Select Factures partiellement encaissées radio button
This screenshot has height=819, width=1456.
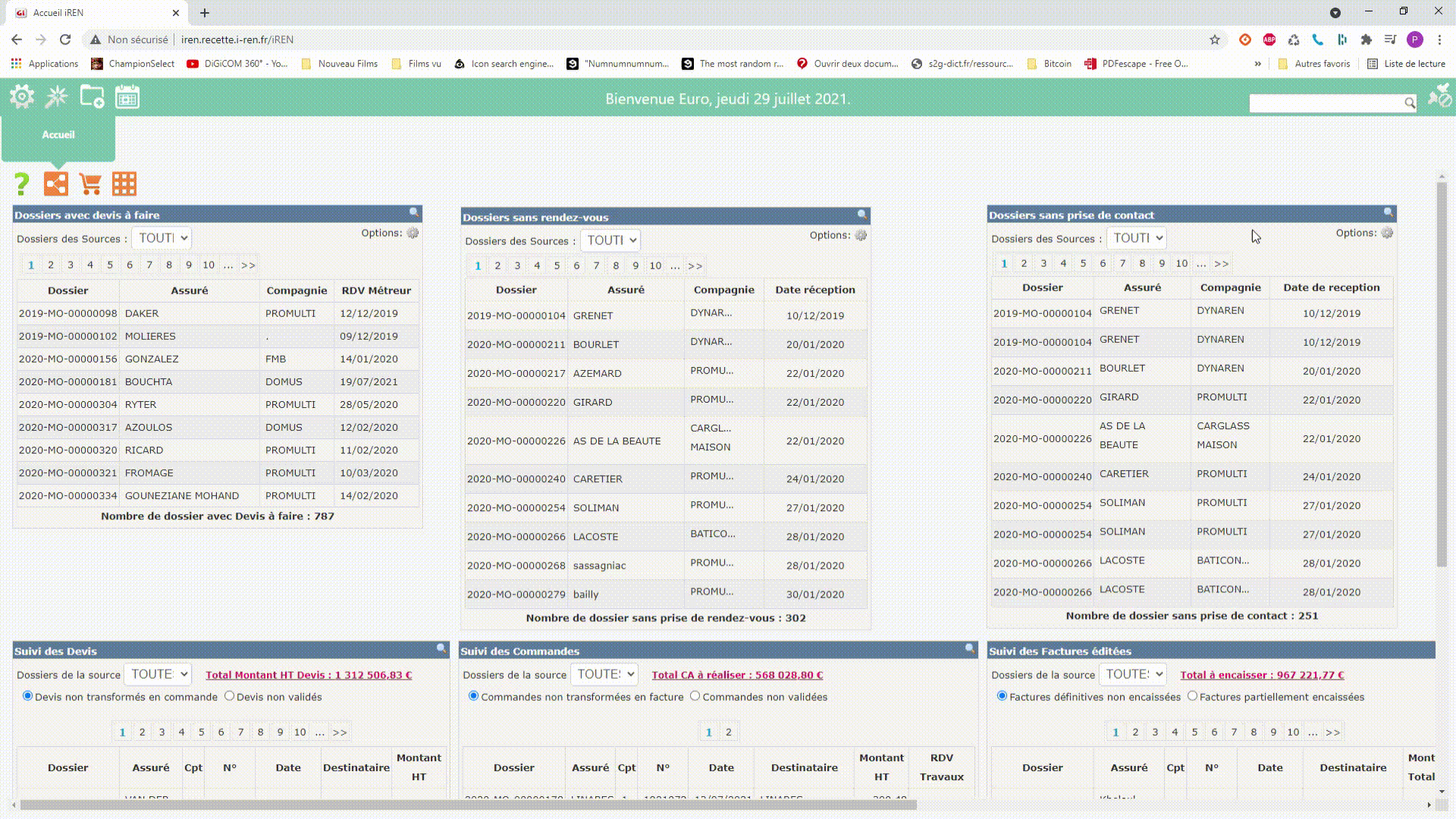[x=1192, y=696]
